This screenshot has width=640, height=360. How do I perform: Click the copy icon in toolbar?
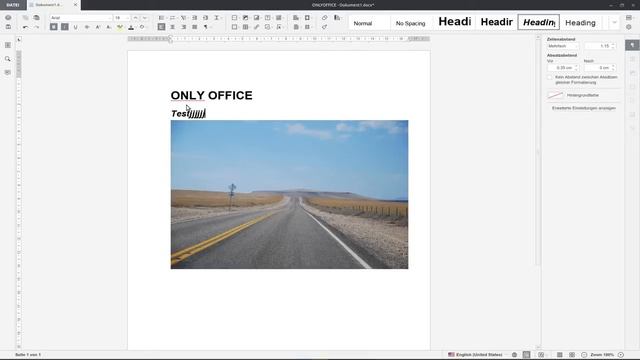pyautogui.click(x=25, y=18)
